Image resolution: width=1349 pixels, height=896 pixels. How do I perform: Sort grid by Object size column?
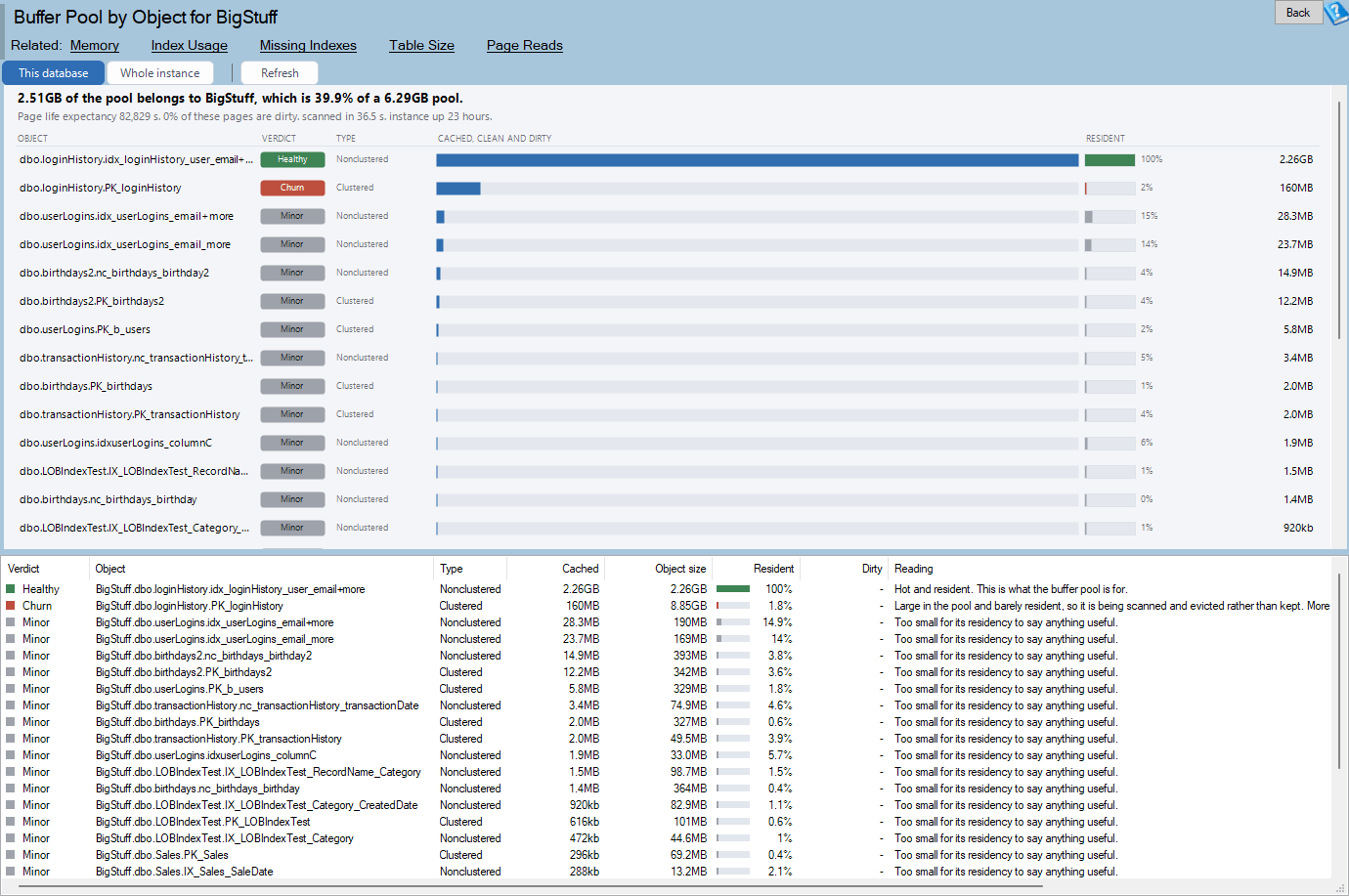(x=659, y=569)
